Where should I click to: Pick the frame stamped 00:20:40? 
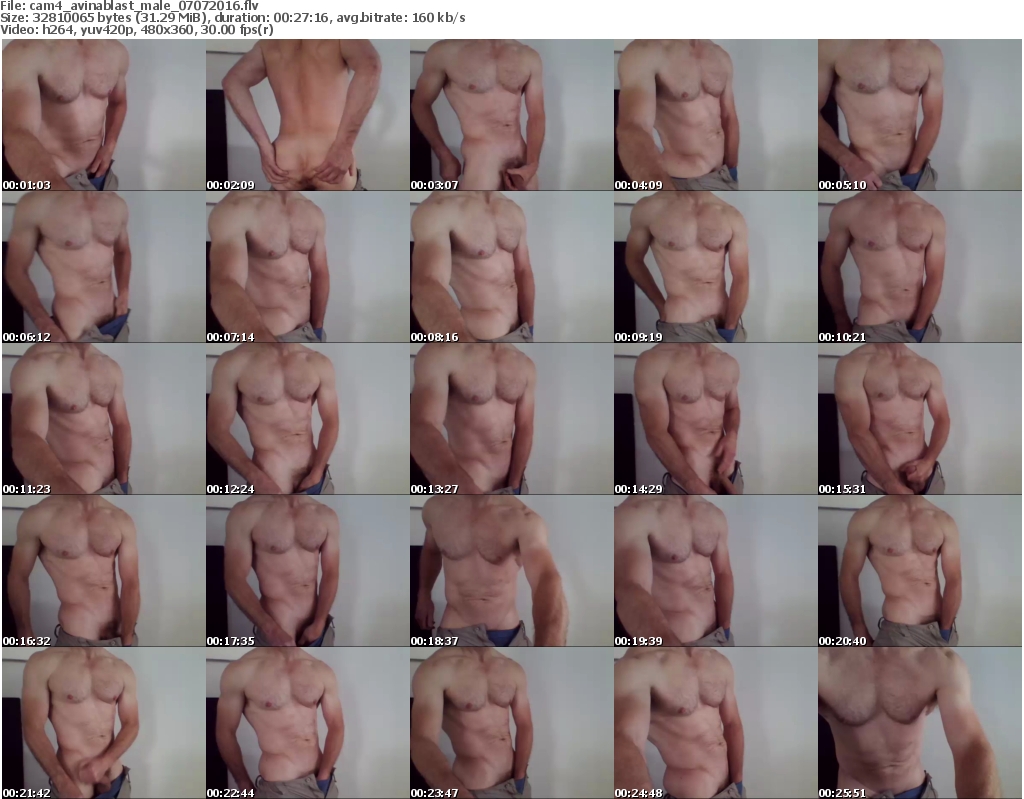pyautogui.click(x=920, y=571)
